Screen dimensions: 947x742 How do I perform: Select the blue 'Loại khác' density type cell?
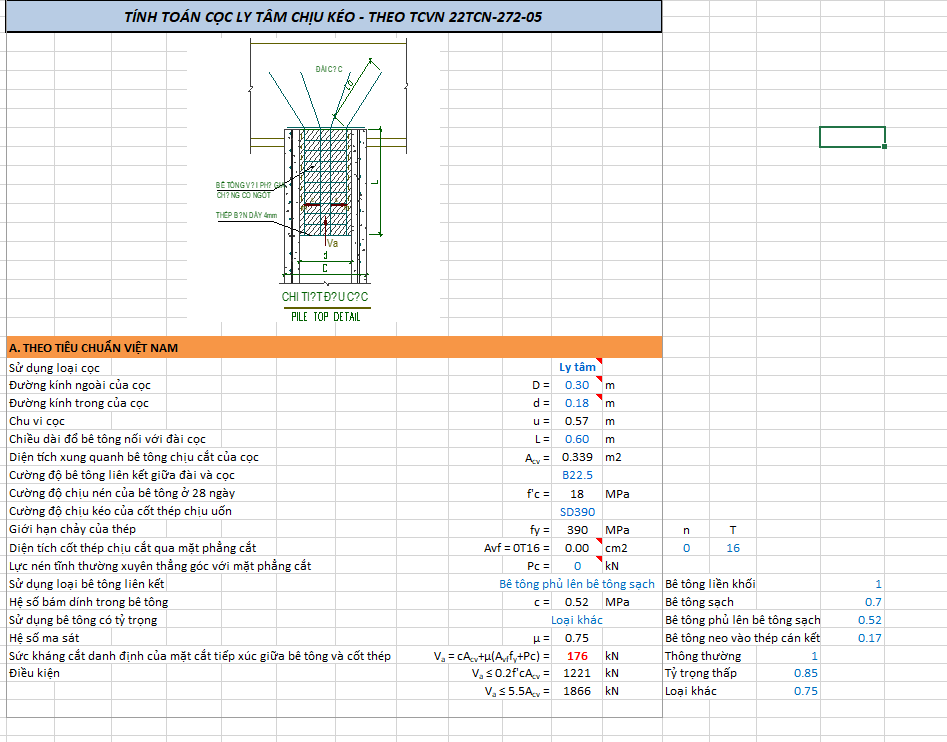(577, 620)
